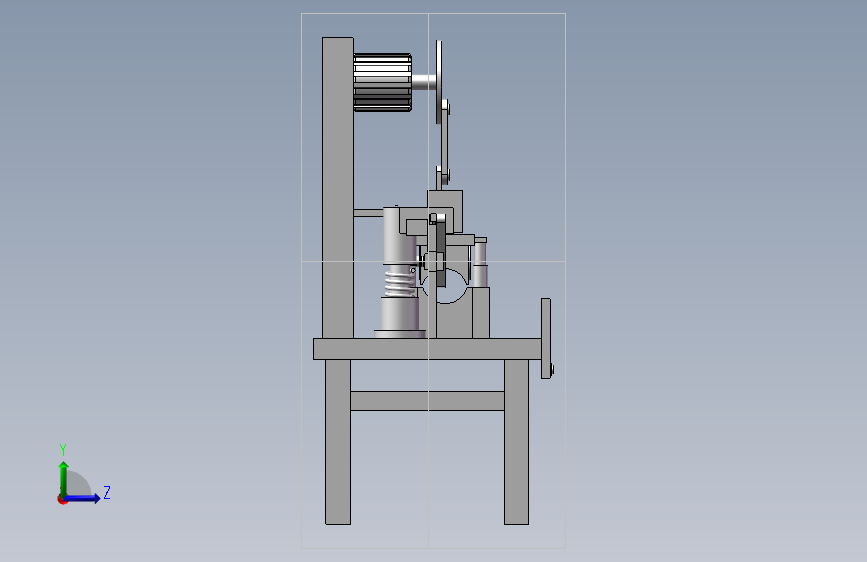Select the left table leg
The height and width of the screenshot is (562, 867).
[338, 441]
